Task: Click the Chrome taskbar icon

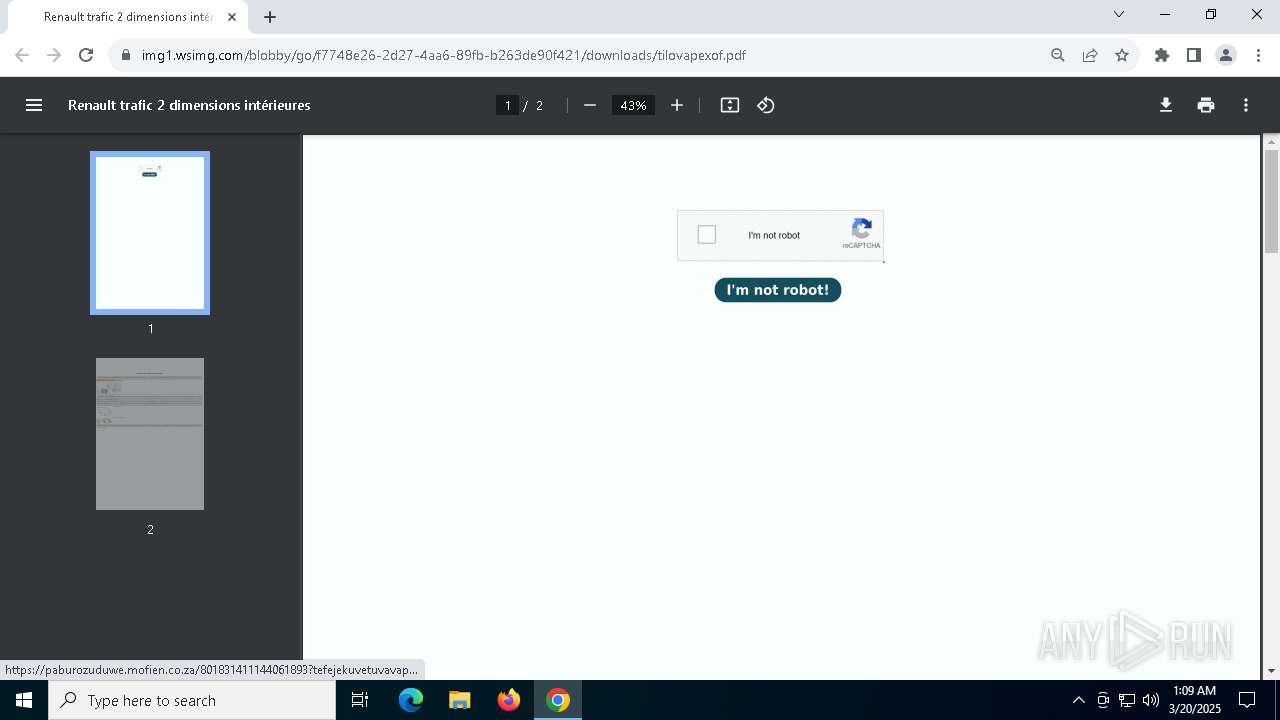Action: (558, 700)
